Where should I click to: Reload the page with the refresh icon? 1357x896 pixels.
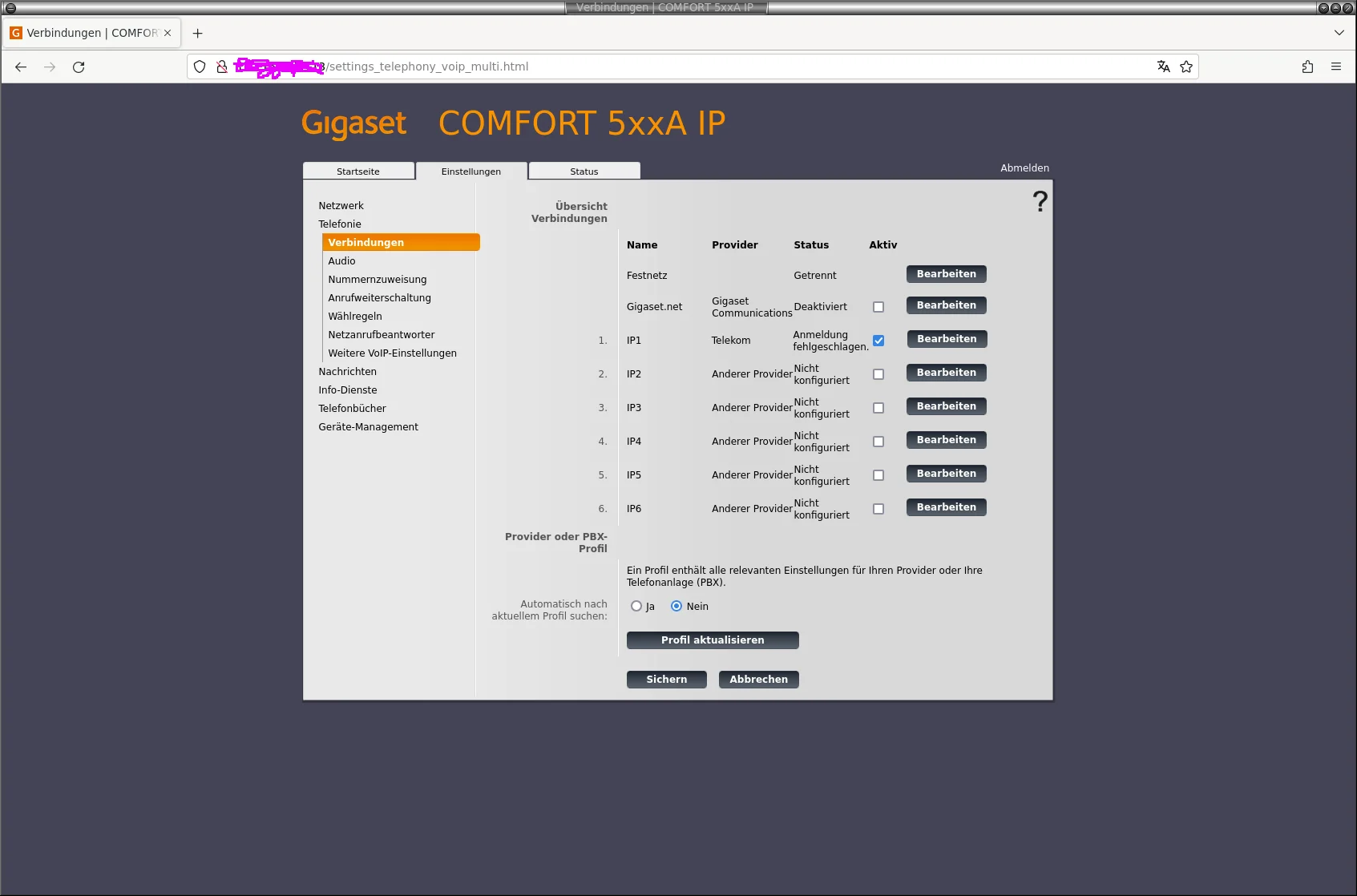click(79, 67)
